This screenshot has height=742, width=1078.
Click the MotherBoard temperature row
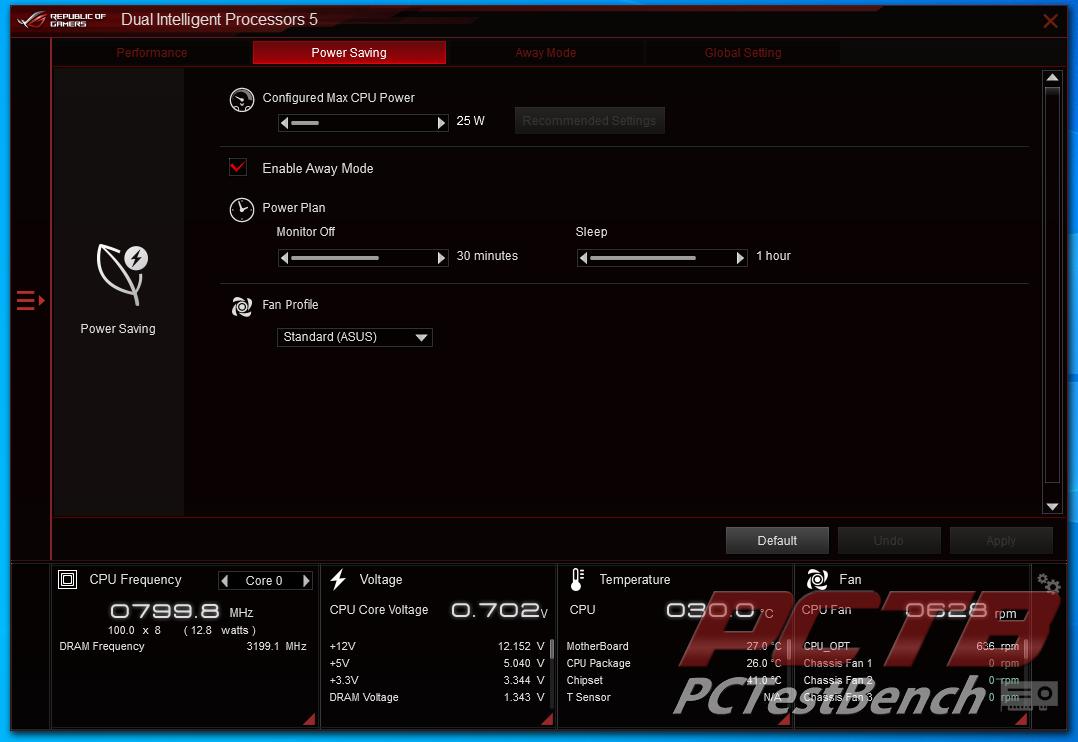pos(674,646)
